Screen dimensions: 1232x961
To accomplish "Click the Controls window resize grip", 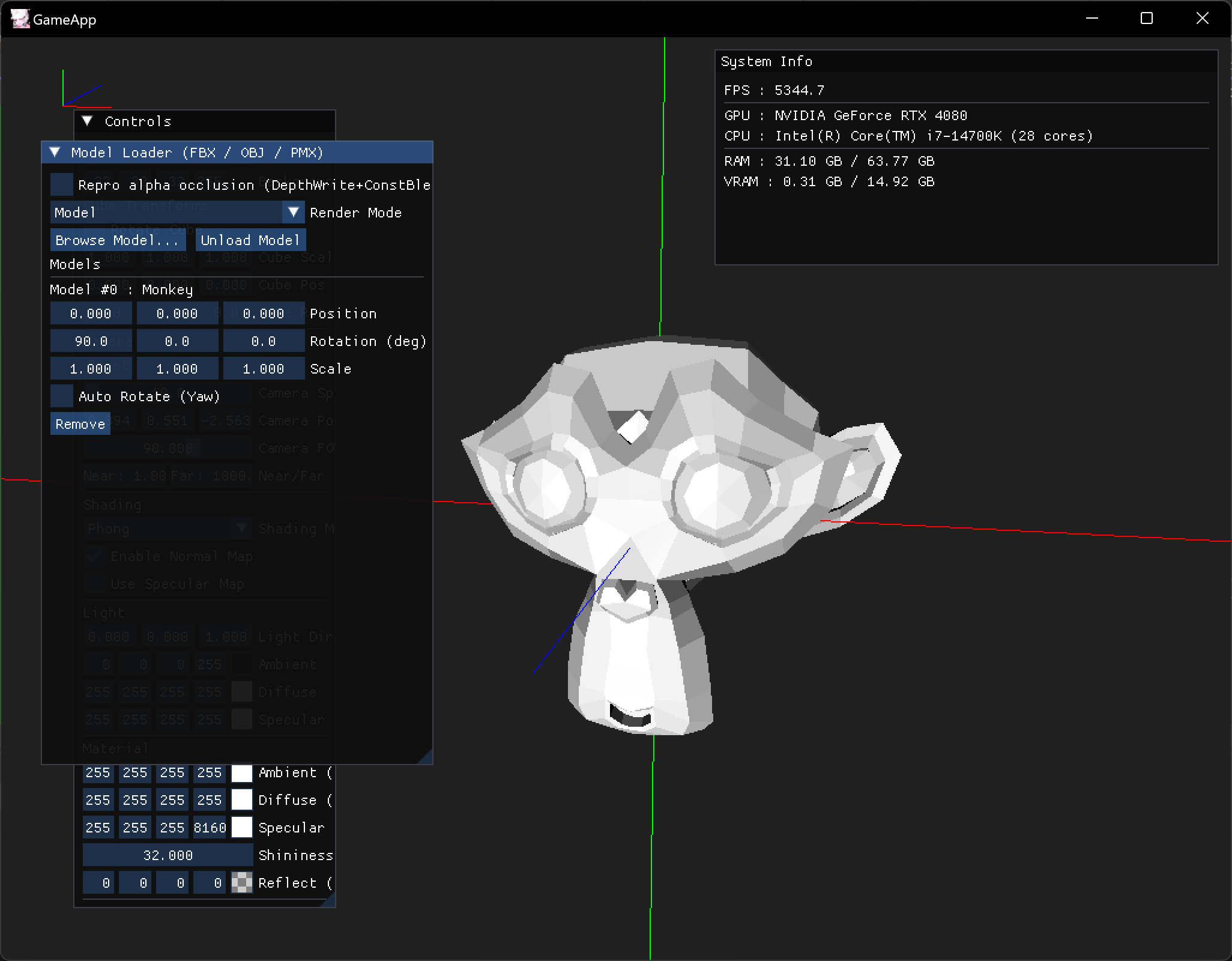I will tap(329, 902).
